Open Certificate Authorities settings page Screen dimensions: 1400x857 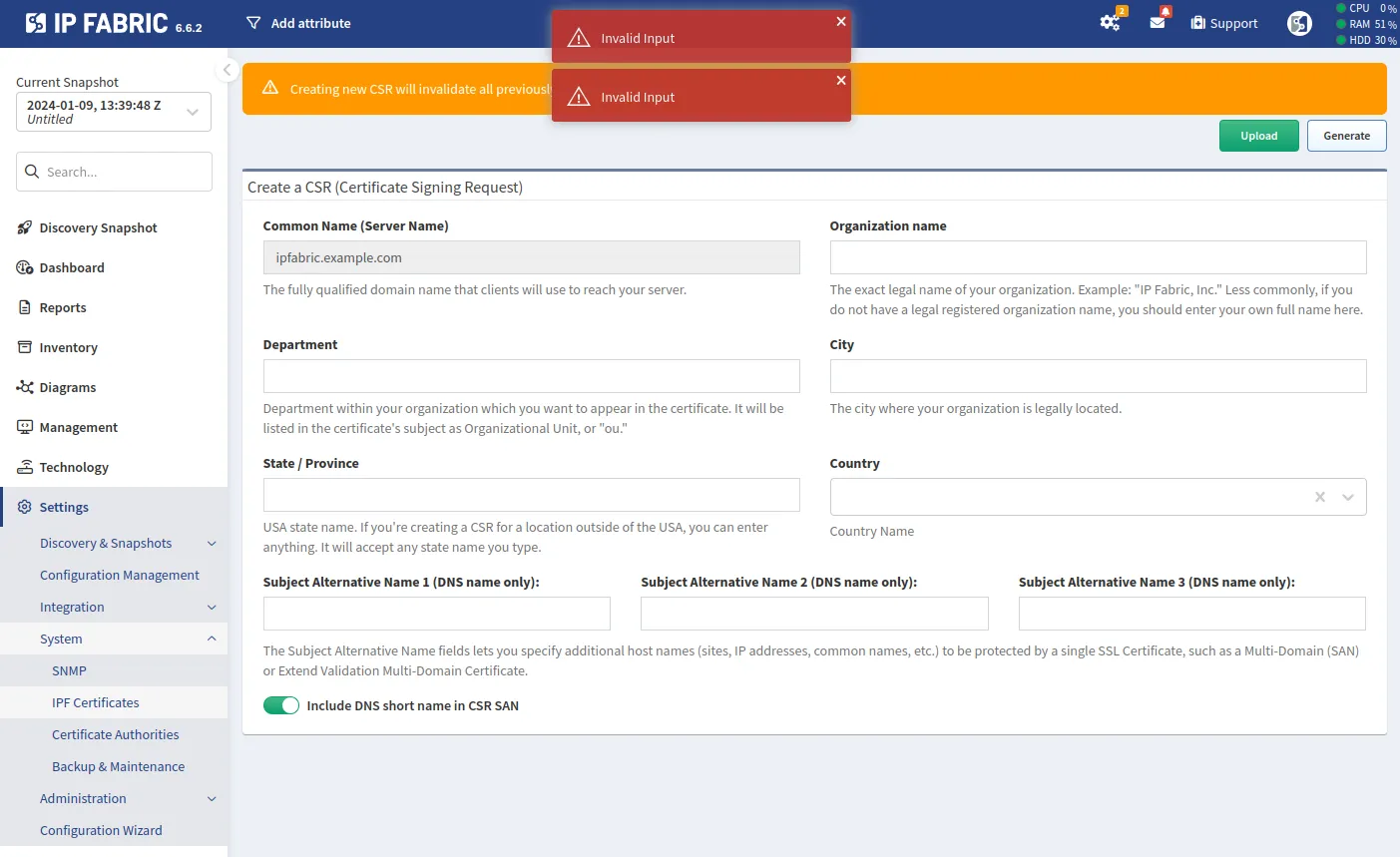(x=116, y=734)
